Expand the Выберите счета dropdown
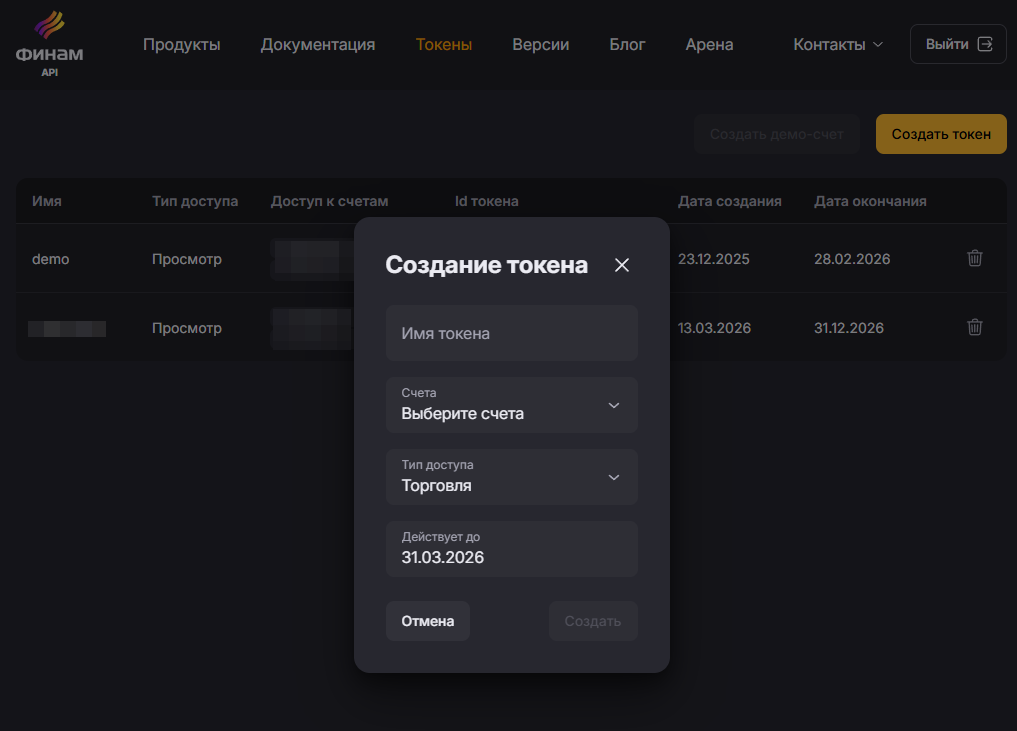Image resolution: width=1017 pixels, height=731 pixels. [512, 405]
